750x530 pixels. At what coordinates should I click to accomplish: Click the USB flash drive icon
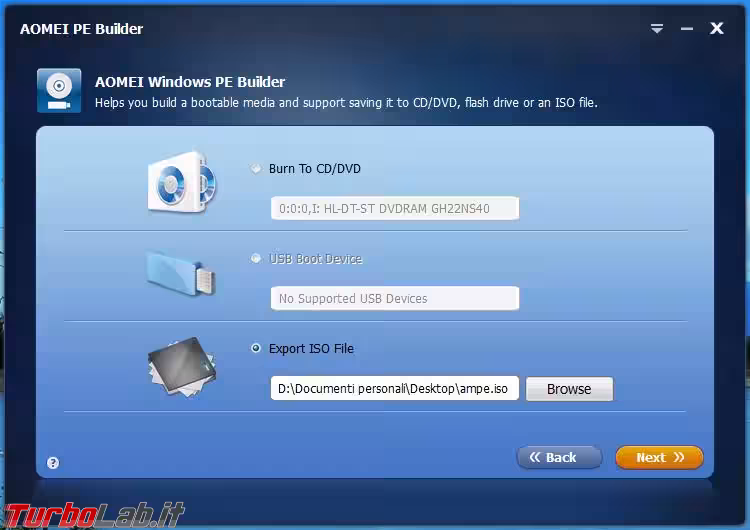181,273
